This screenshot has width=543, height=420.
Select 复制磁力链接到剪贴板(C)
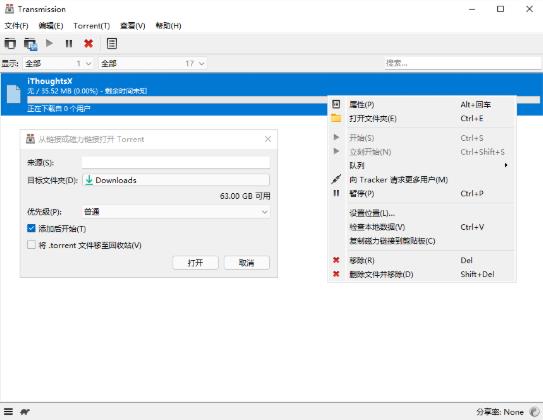[x=422, y=241]
